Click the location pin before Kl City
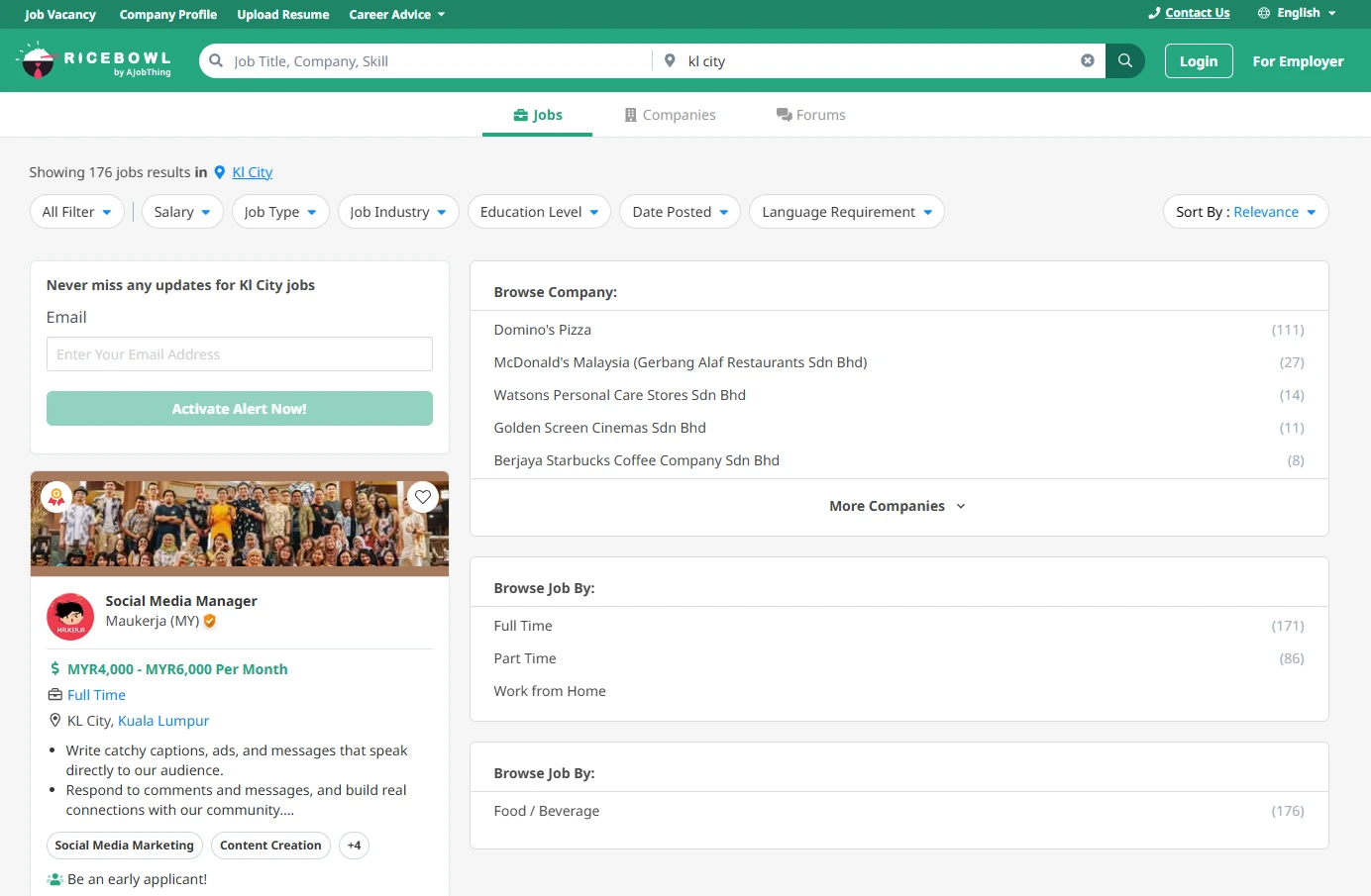This screenshot has height=896, width=1371. pyautogui.click(x=220, y=172)
